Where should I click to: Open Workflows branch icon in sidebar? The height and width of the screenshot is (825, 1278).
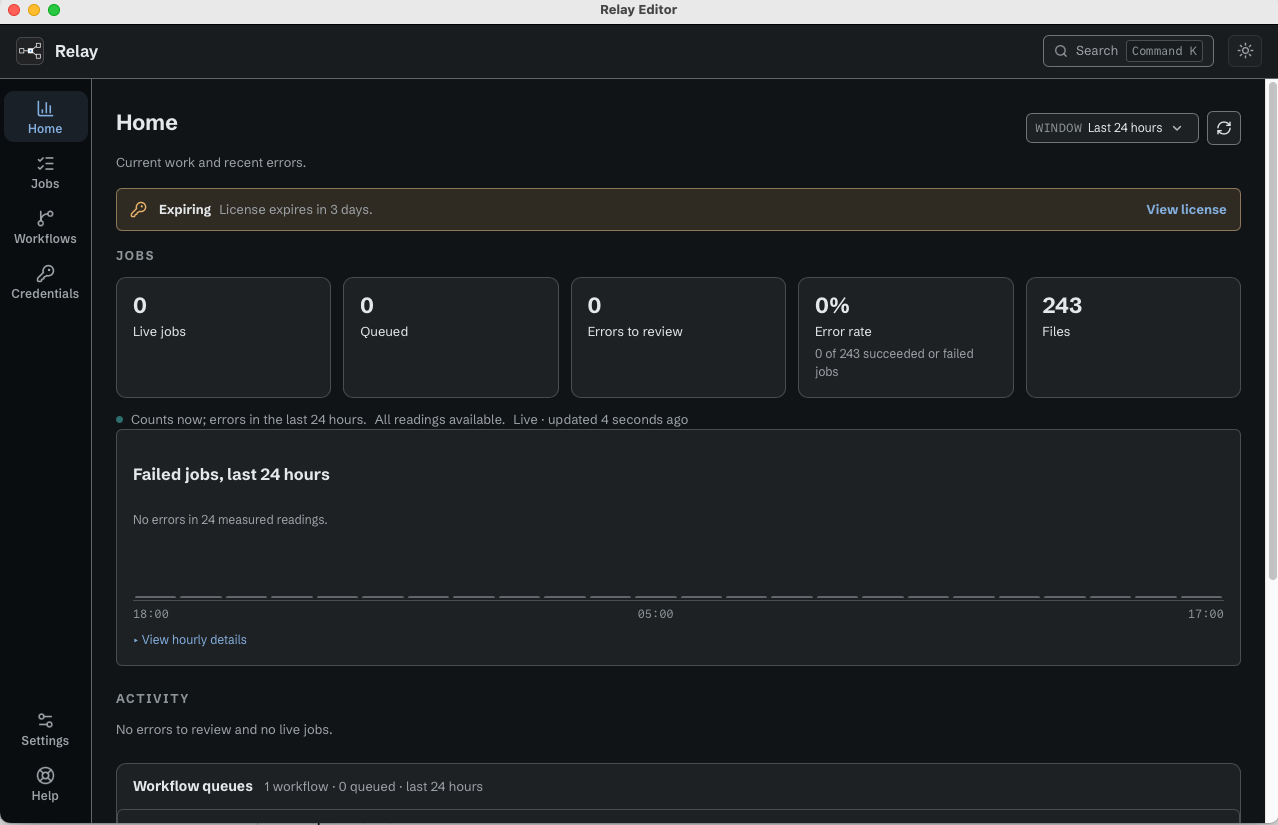pyautogui.click(x=45, y=218)
